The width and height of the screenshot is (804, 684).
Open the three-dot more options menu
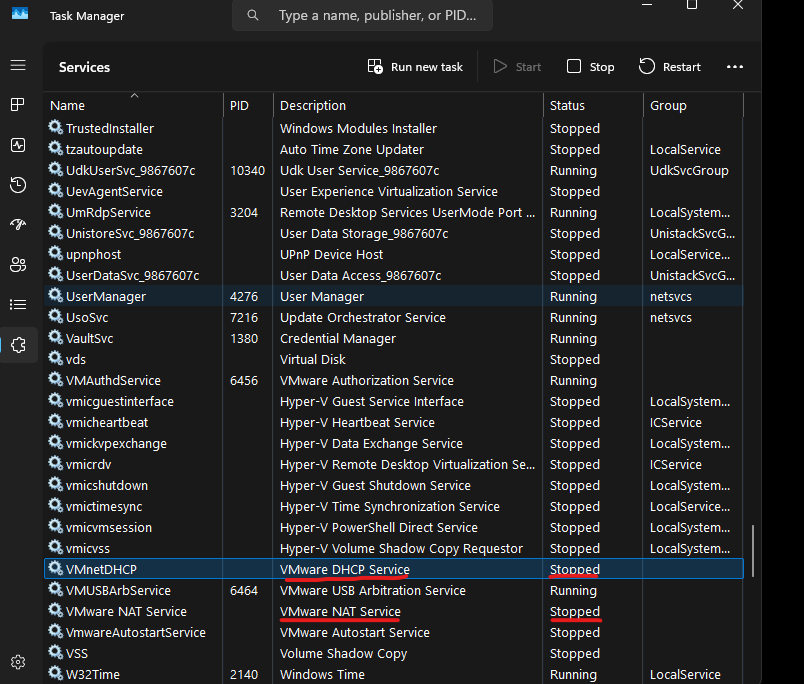tap(735, 67)
